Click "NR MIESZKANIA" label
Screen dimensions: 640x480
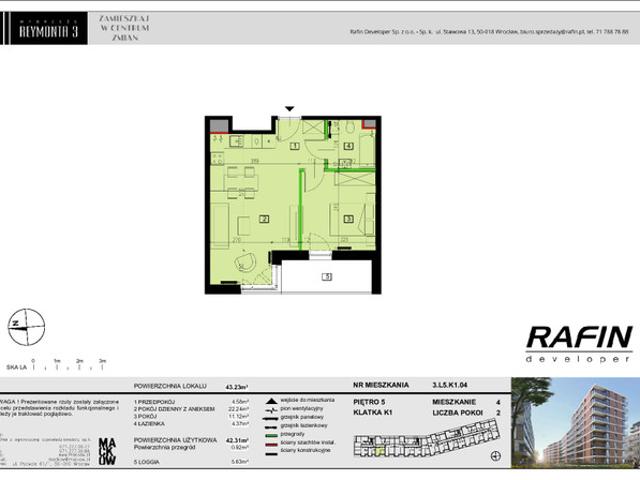pos(381,385)
